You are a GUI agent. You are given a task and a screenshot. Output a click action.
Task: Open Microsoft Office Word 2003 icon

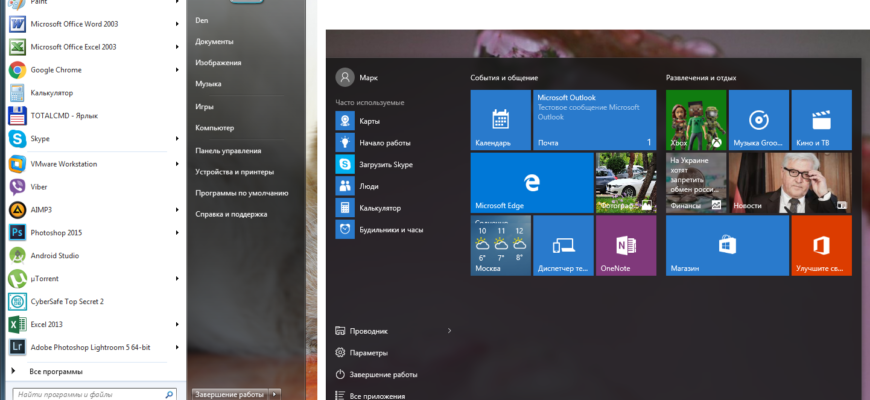17,24
